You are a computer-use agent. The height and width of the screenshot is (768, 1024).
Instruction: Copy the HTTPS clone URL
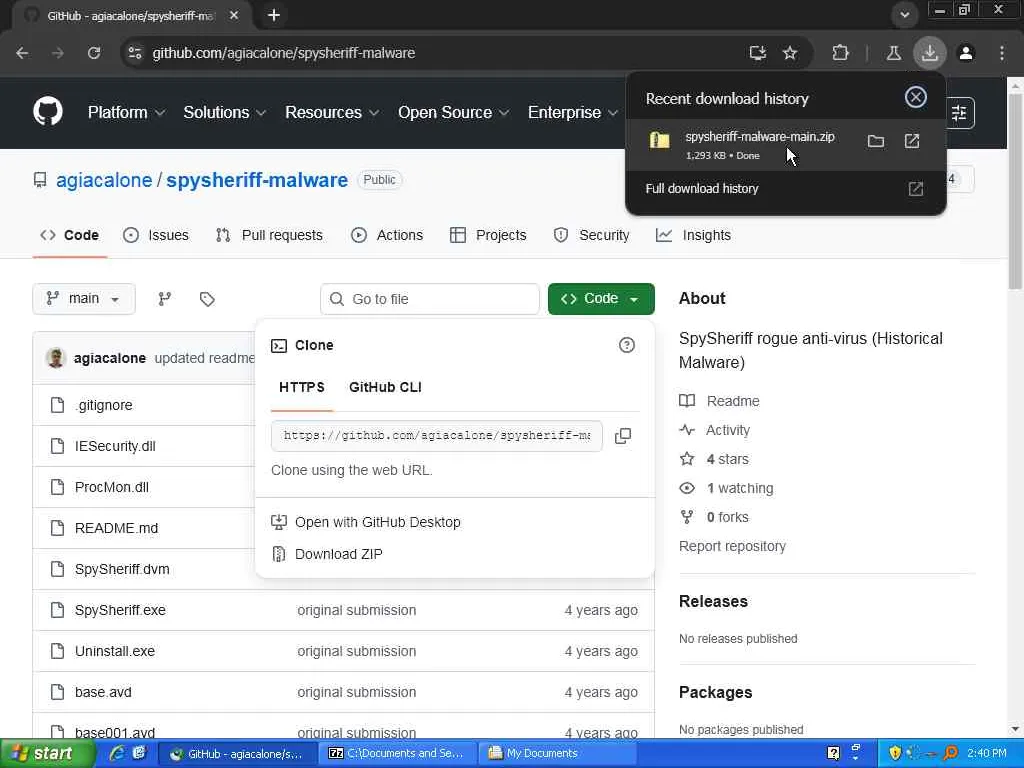click(623, 436)
